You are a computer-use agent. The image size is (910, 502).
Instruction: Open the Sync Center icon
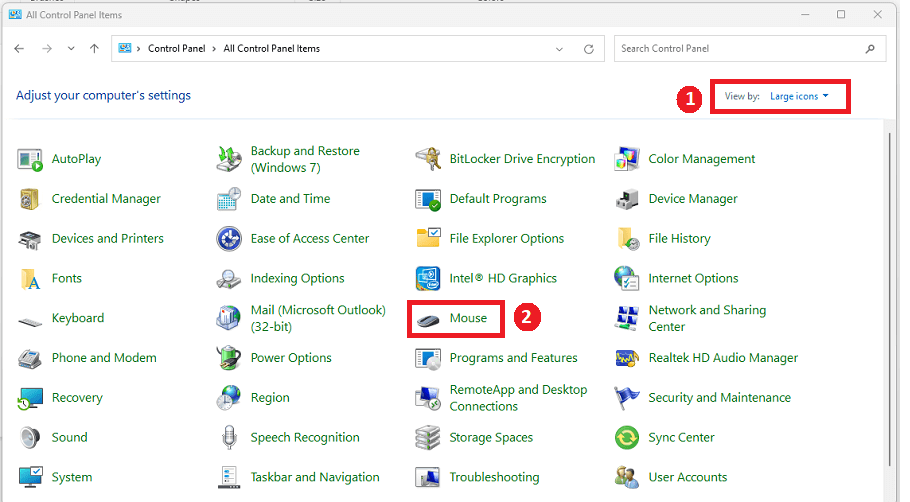tap(627, 438)
